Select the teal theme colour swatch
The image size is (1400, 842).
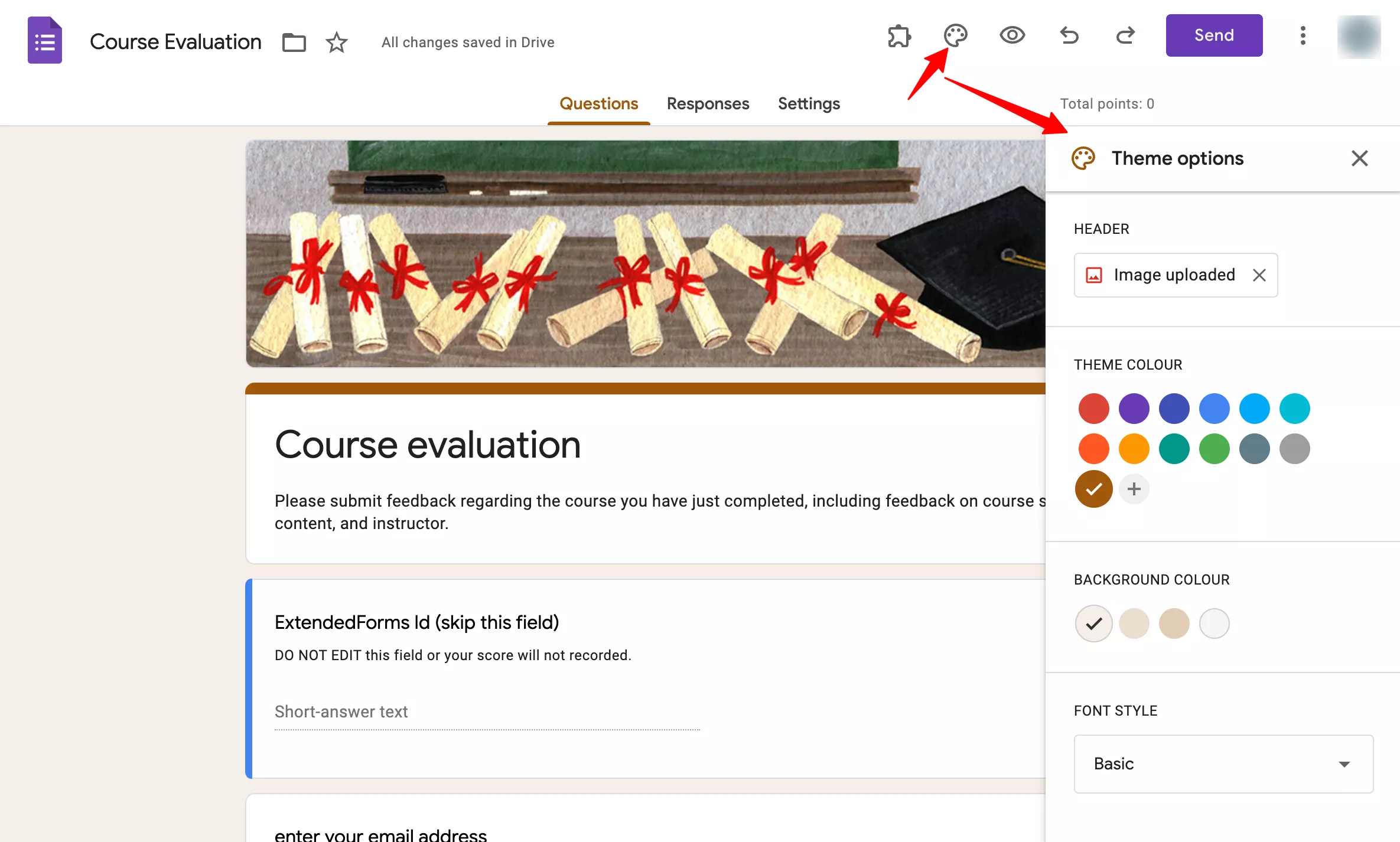point(1174,449)
